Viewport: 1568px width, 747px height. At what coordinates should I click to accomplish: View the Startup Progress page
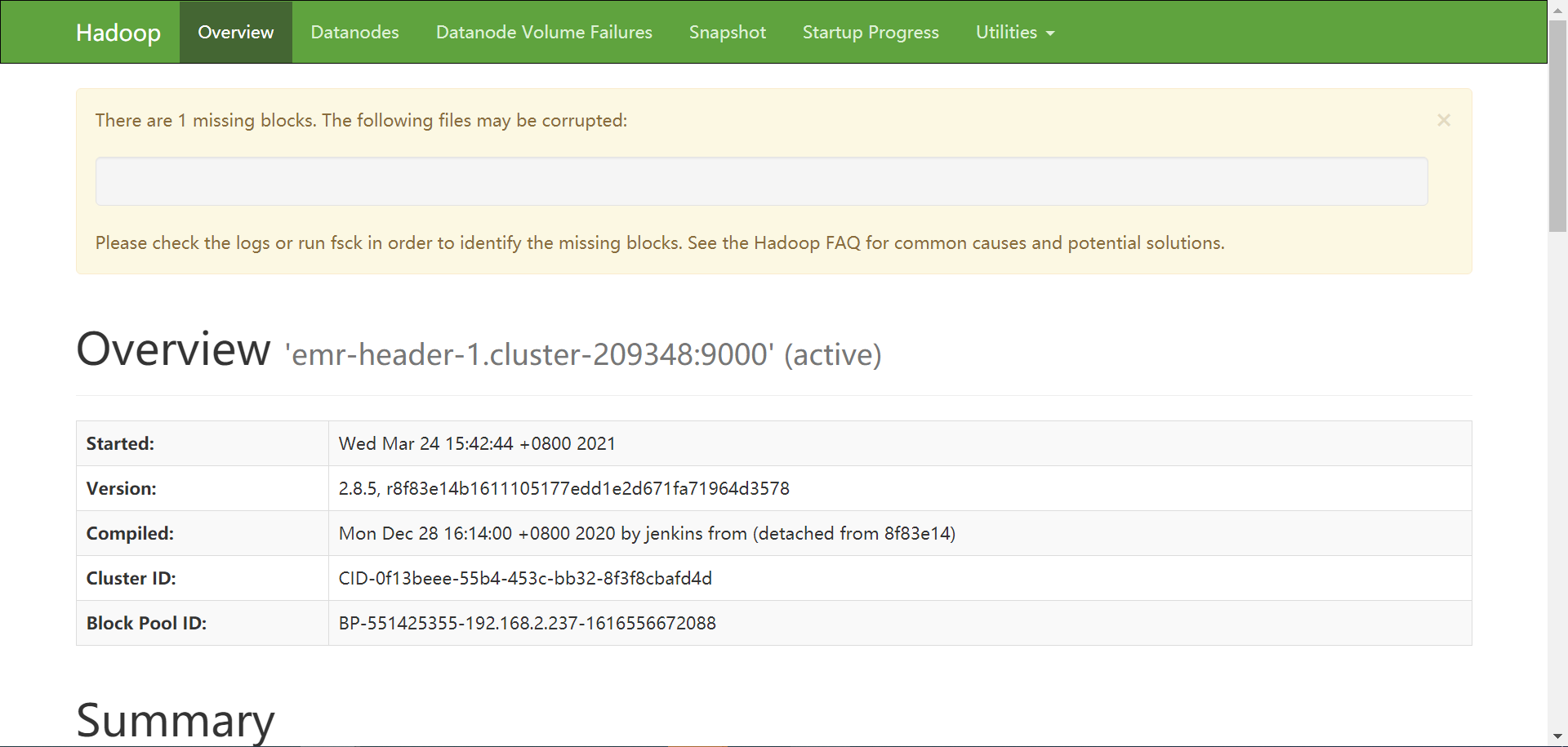(871, 32)
